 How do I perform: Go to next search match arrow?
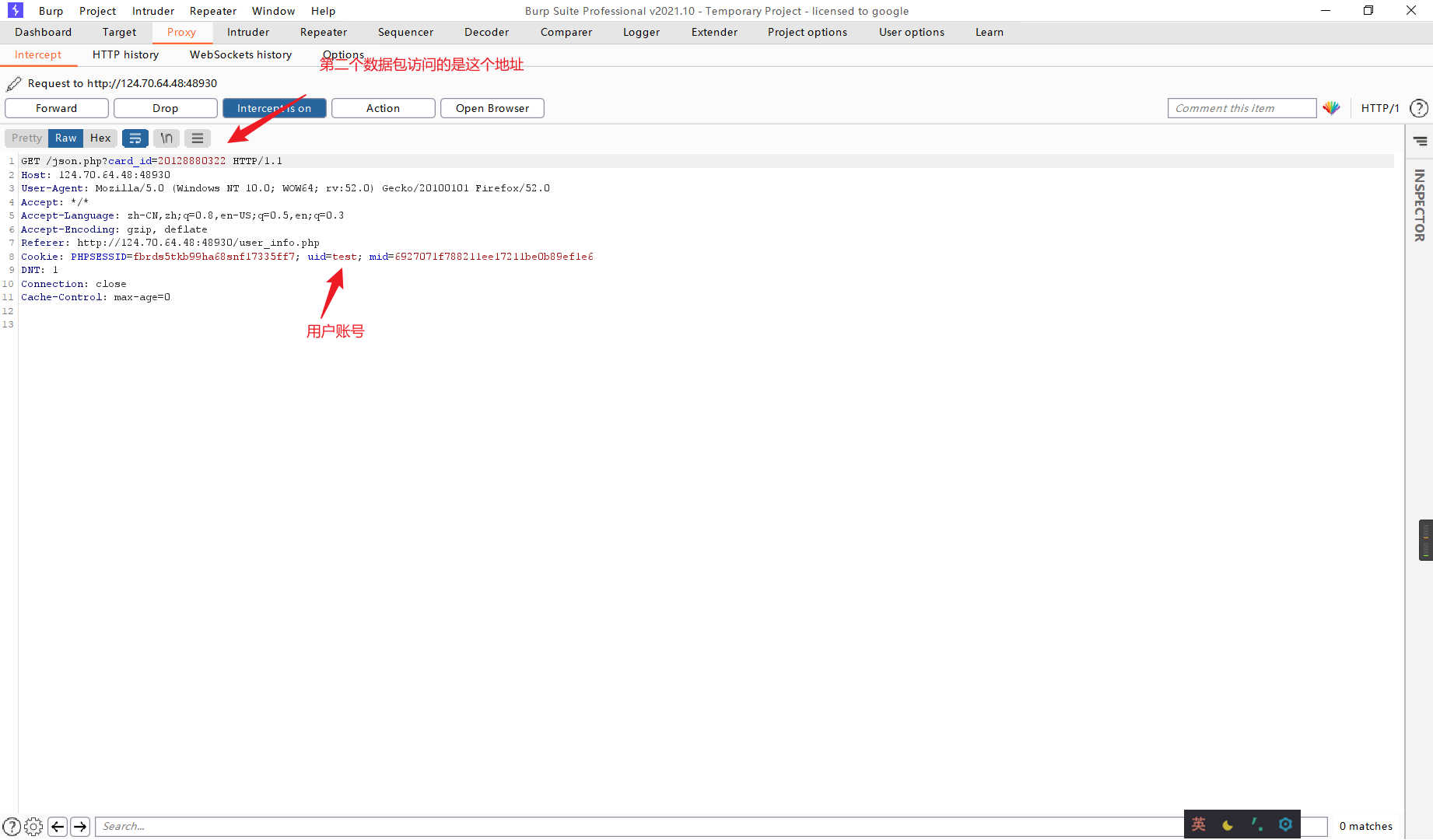(x=80, y=826)
